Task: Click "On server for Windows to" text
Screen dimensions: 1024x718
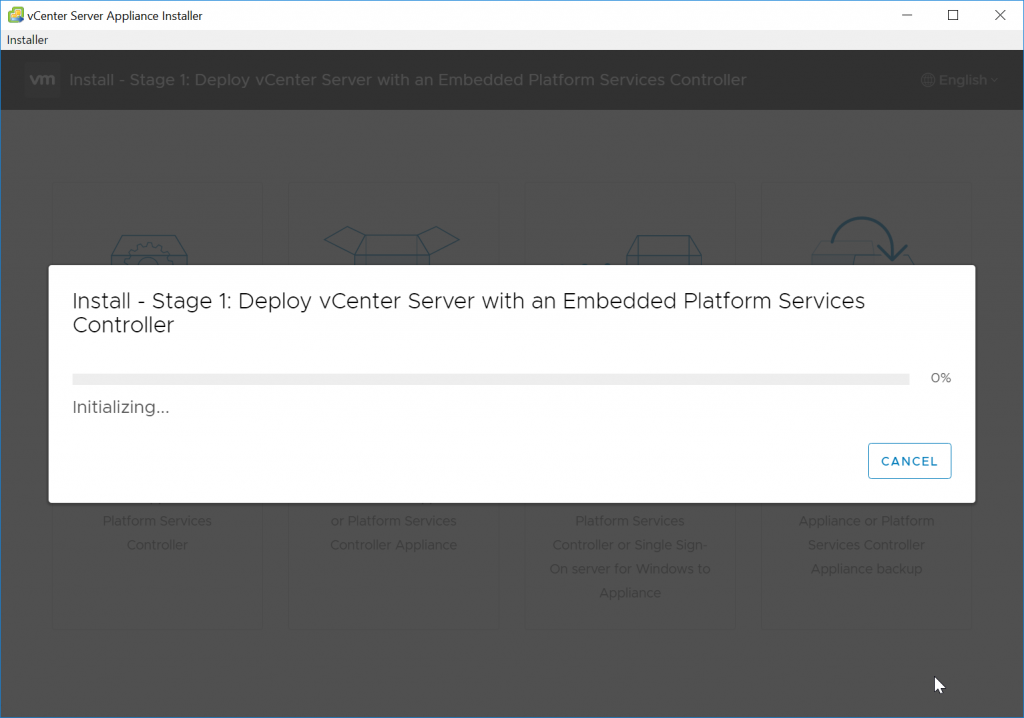Action: (630, 569)
